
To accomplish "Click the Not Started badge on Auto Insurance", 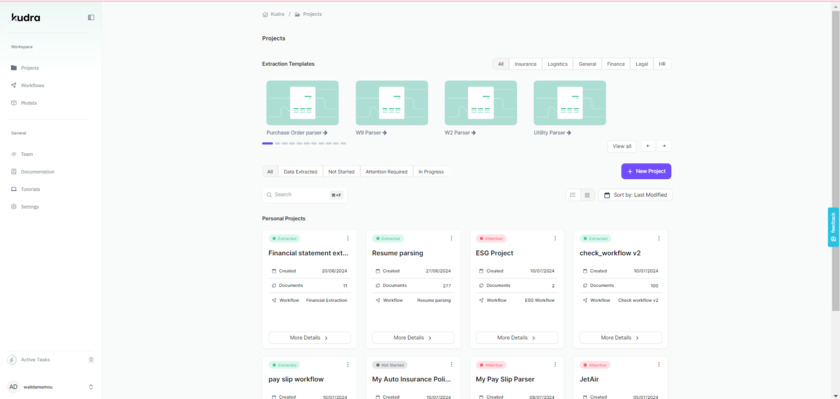I will click(390, 365).
